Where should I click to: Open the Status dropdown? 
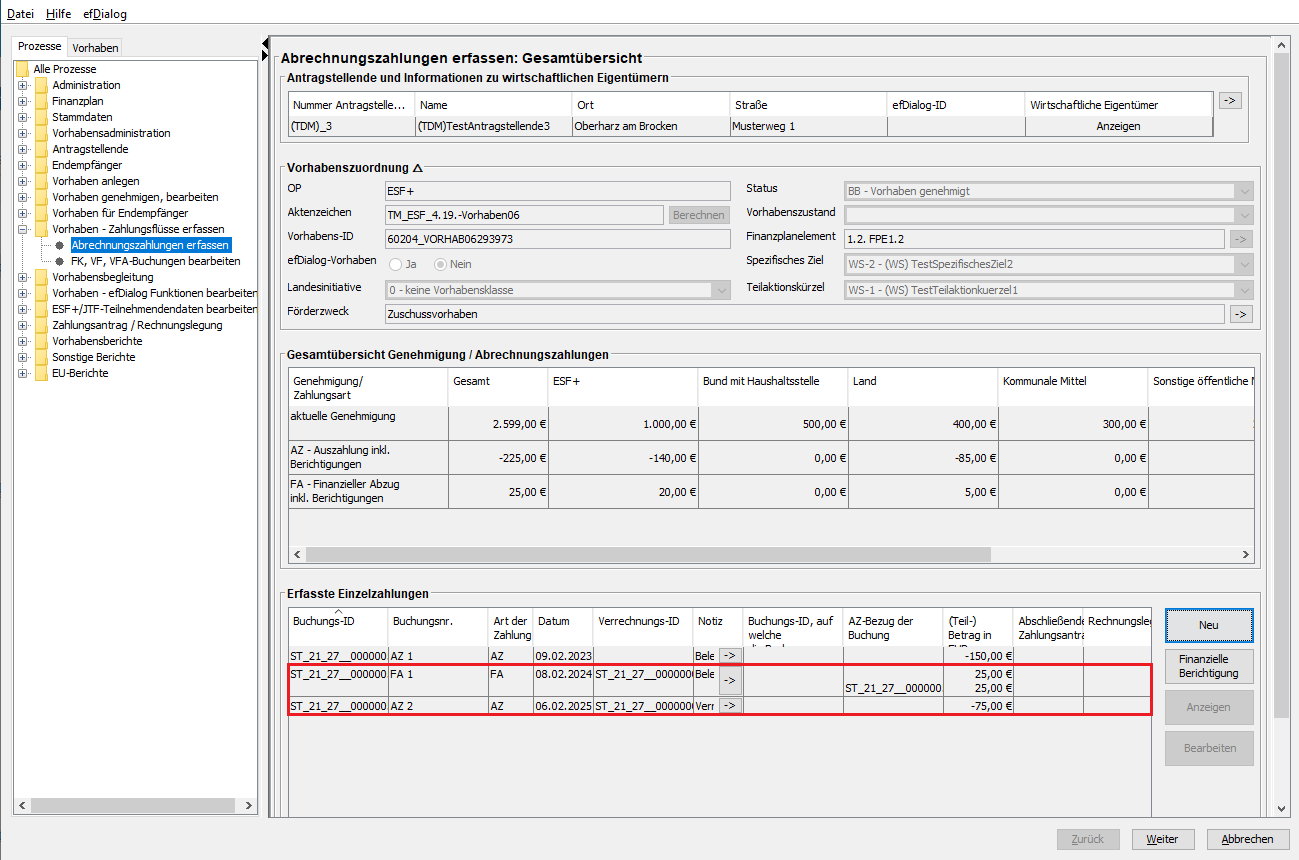pos(1244,191)
